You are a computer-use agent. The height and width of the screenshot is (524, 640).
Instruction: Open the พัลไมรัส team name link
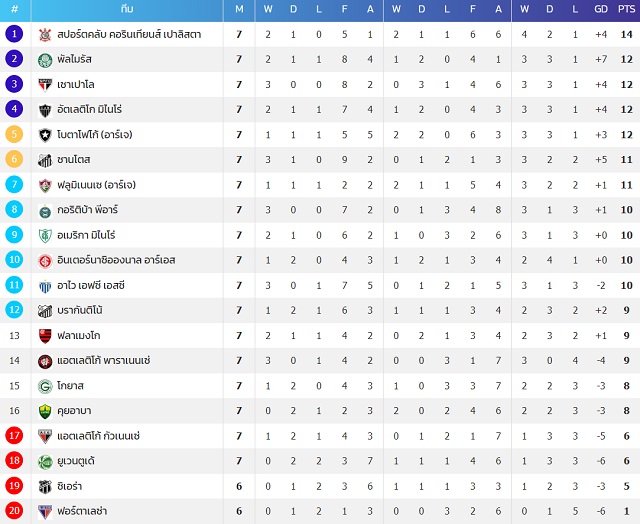coord(74,59)
